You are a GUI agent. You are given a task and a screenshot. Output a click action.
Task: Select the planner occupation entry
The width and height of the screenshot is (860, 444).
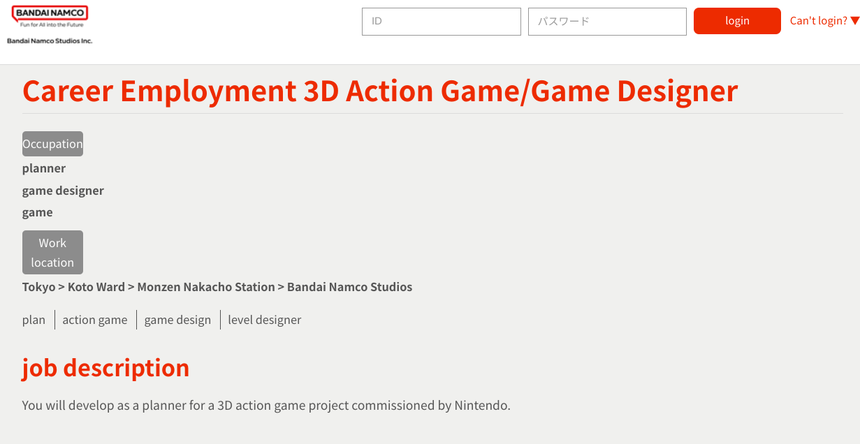pos(44,168)
